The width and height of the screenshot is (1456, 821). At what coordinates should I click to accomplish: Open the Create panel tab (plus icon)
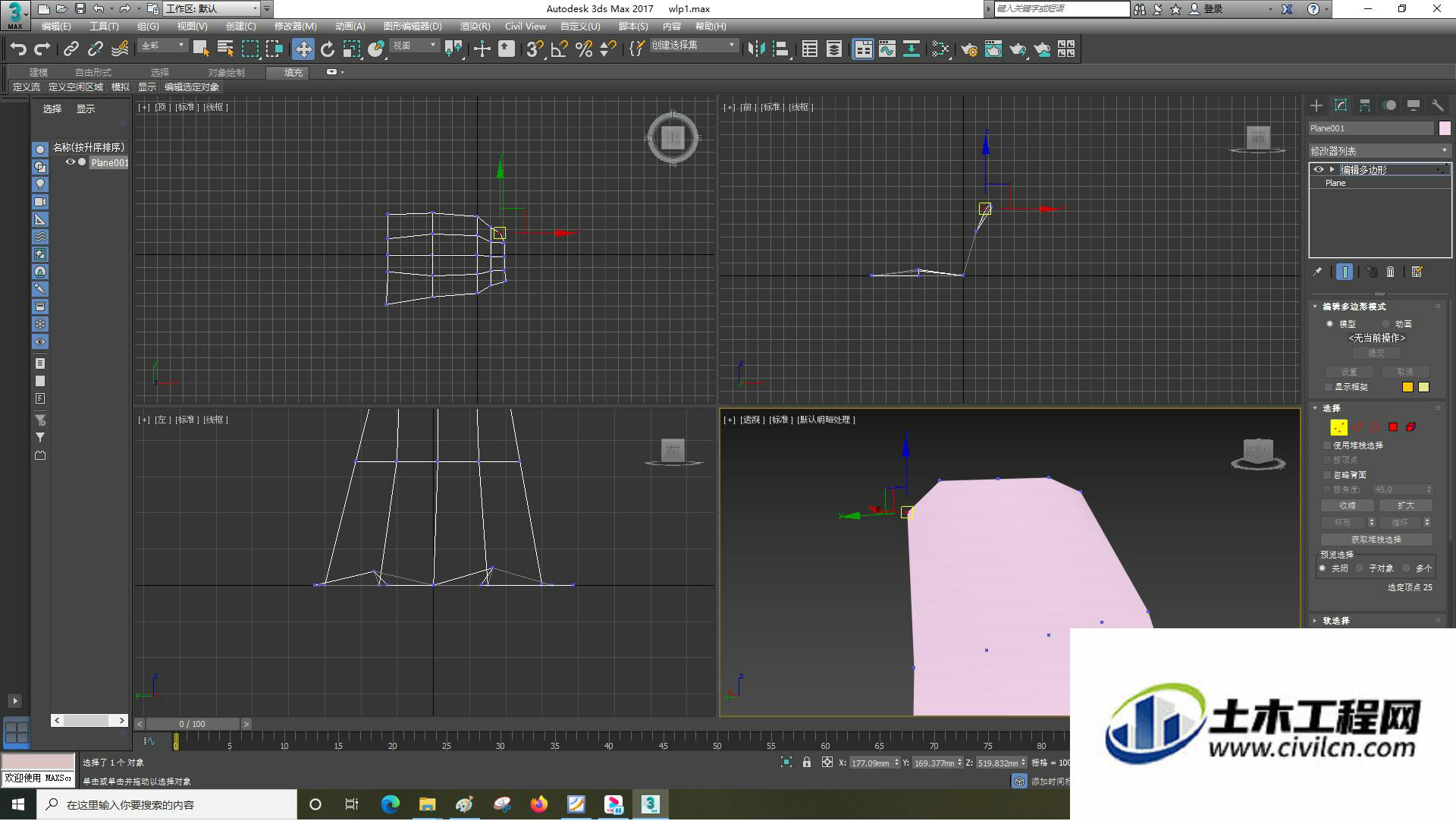coord(1316,105)
